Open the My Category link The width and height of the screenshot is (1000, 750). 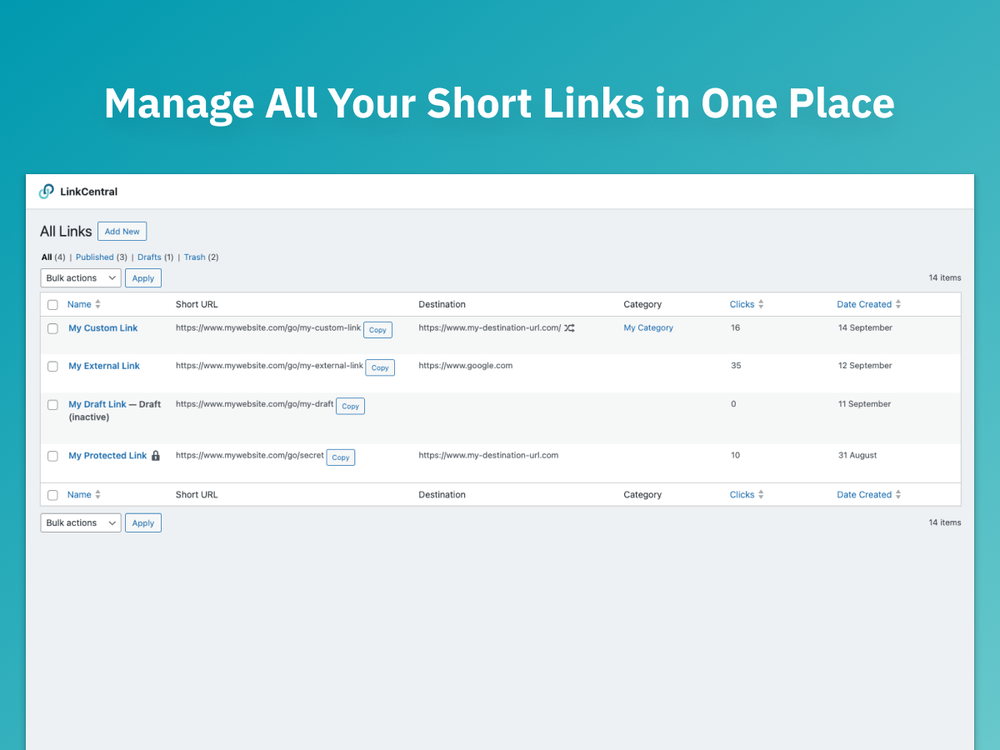pyautogui.click(x=648, y=327)
